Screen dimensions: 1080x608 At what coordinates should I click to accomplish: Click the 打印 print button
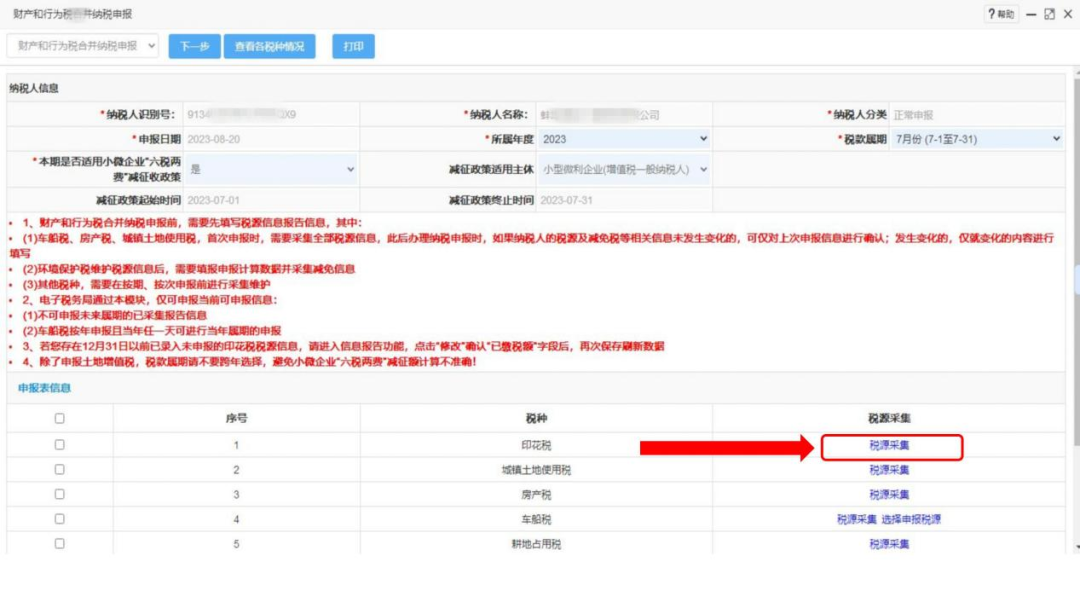pyautogui.click(x=353, y=47)
